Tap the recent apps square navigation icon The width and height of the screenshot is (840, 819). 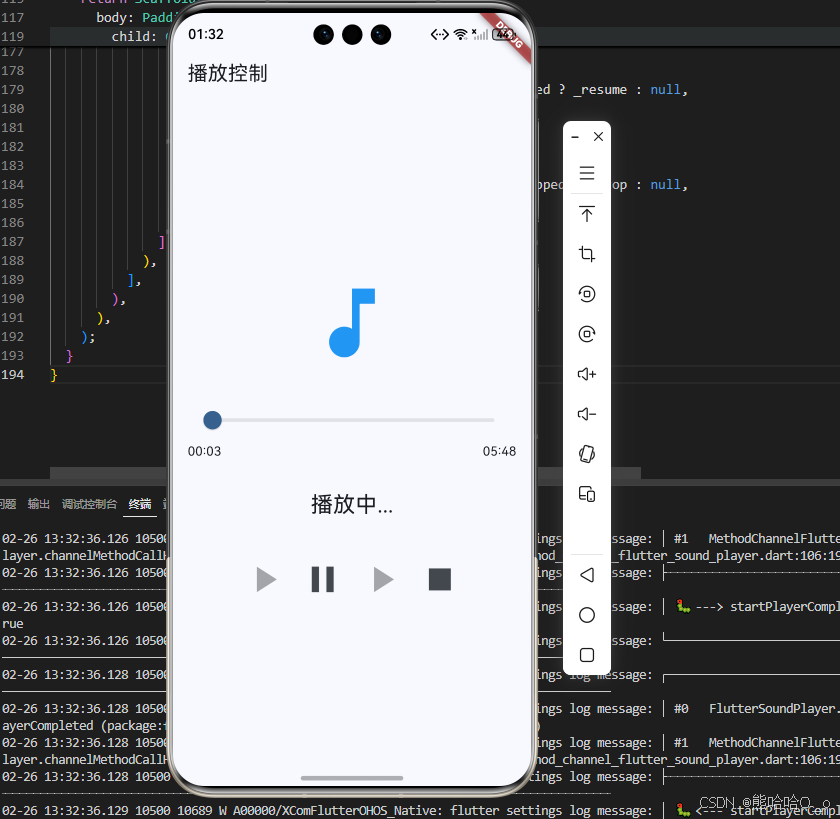(x=587, y=655)
